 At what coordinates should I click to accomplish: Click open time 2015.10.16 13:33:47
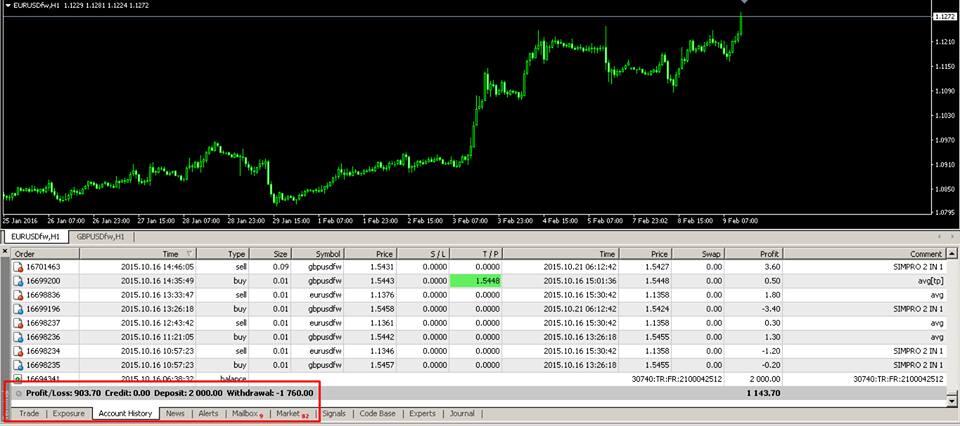pyautogui.click(x=157, y=296)
